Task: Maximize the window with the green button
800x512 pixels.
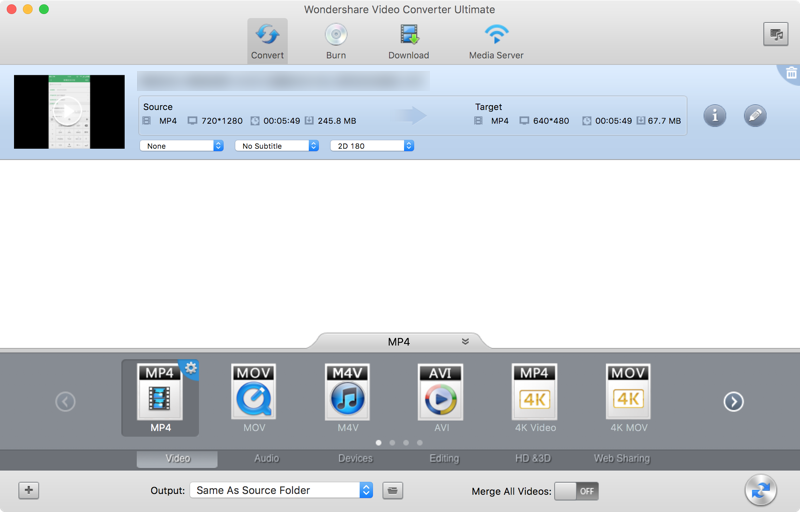Action: [44, 9]
